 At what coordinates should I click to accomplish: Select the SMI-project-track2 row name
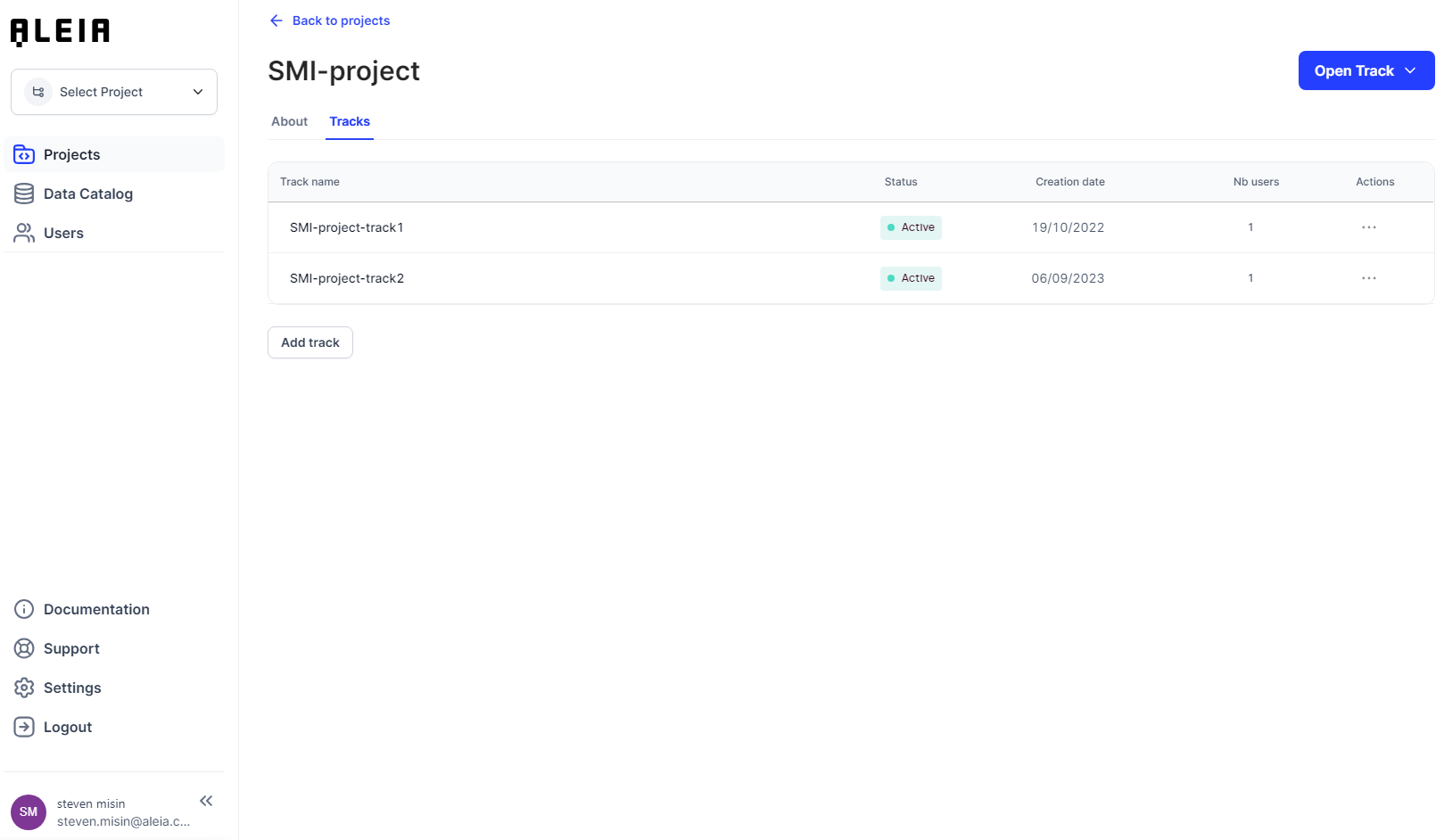347,278
